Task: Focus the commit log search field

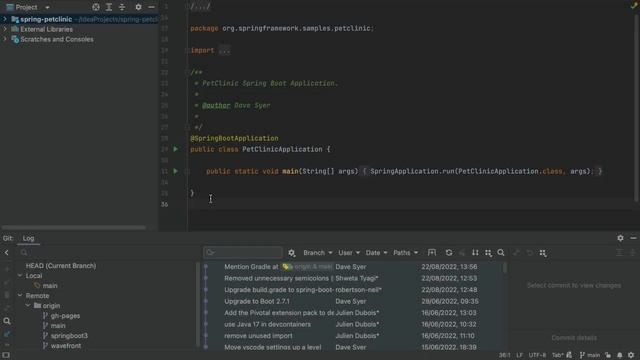Action: (243, 253)
